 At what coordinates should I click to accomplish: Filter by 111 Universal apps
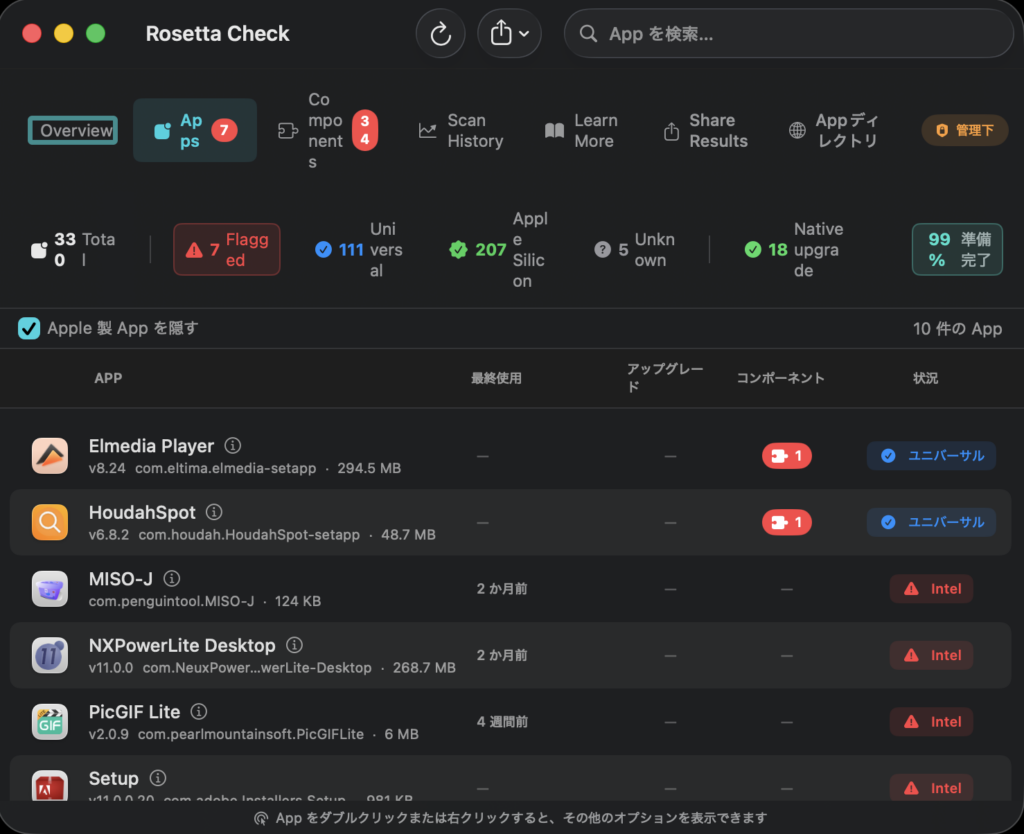coord(359,249)
